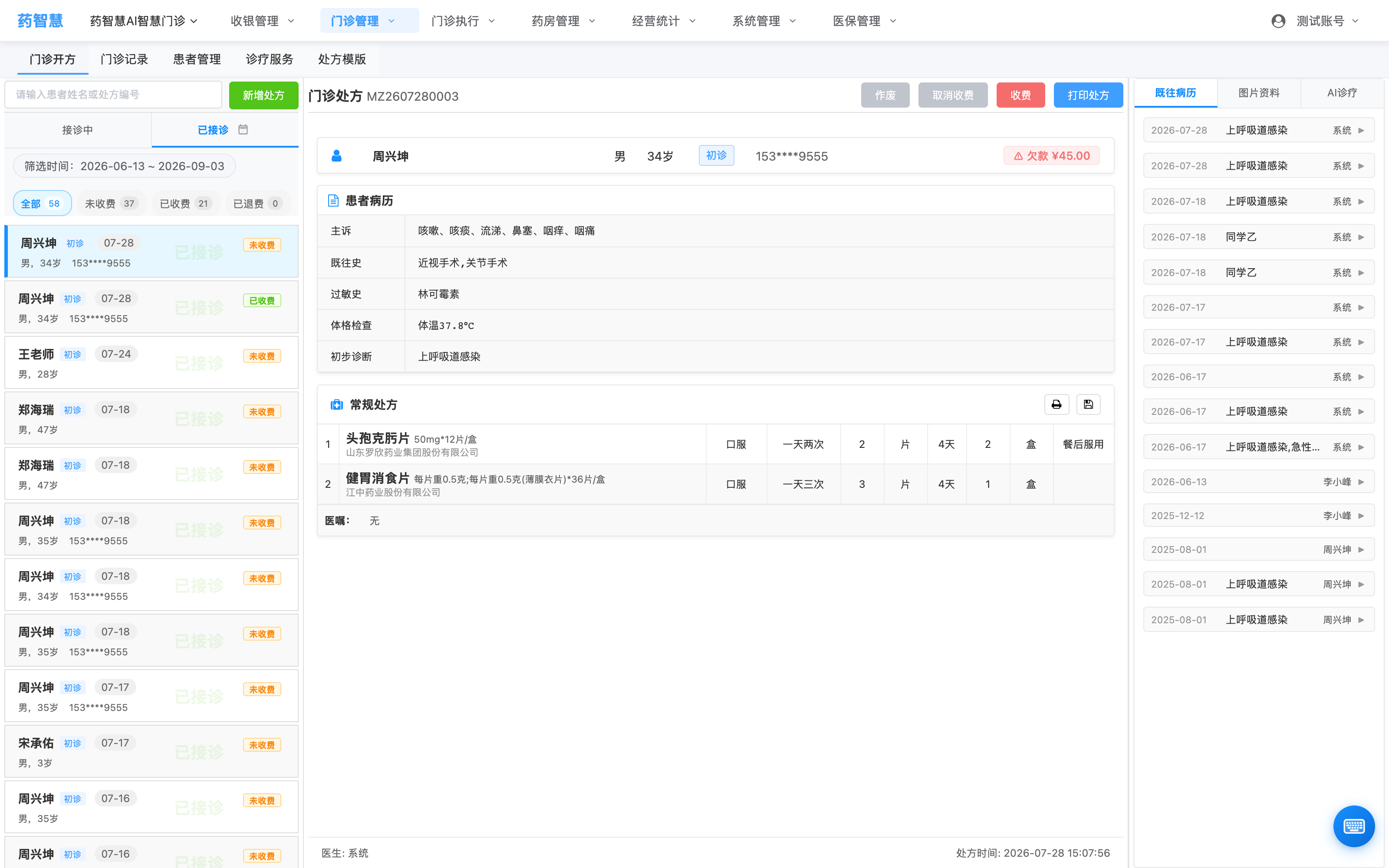This screenshot has height=868, width=1389.
Task: Click the 常规处方 medical kit icon
Action: point(337,405)
